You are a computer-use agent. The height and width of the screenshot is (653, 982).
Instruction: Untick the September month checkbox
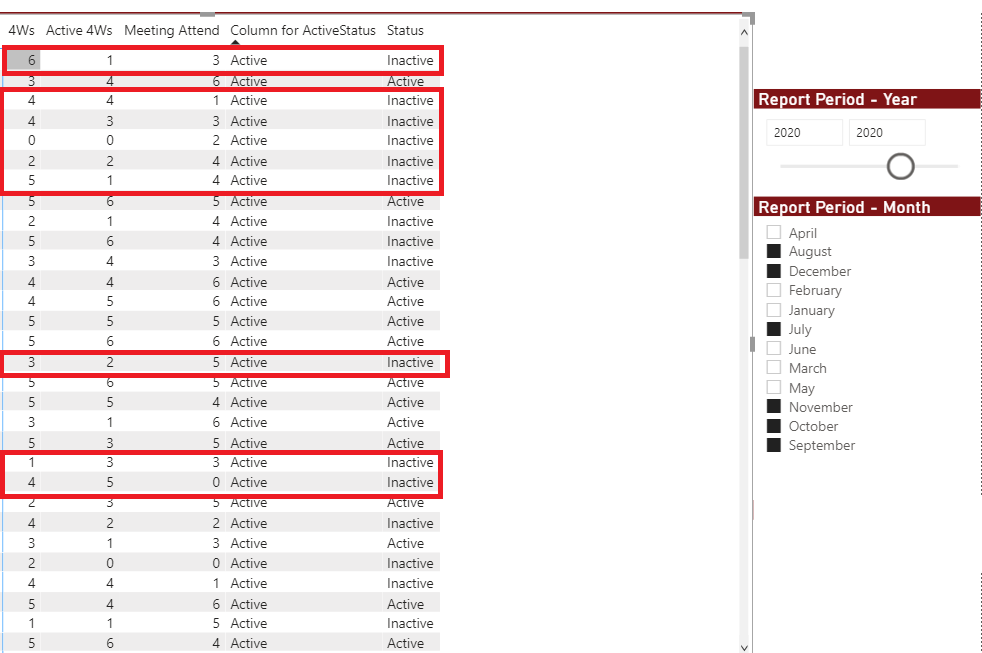(x=774, y=445)
